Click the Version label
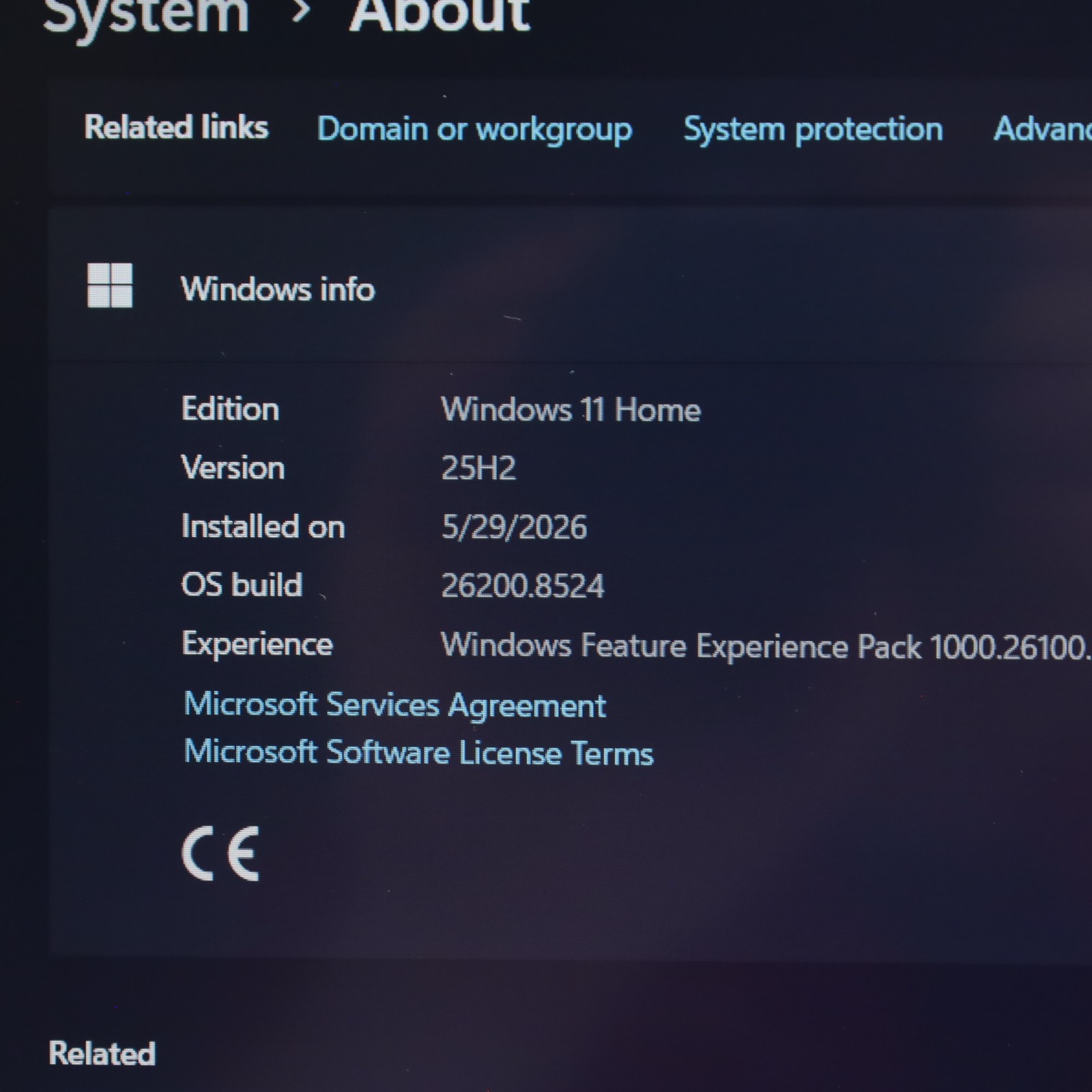Viewport: 1092px width, 1092px height. coord(233,468)
